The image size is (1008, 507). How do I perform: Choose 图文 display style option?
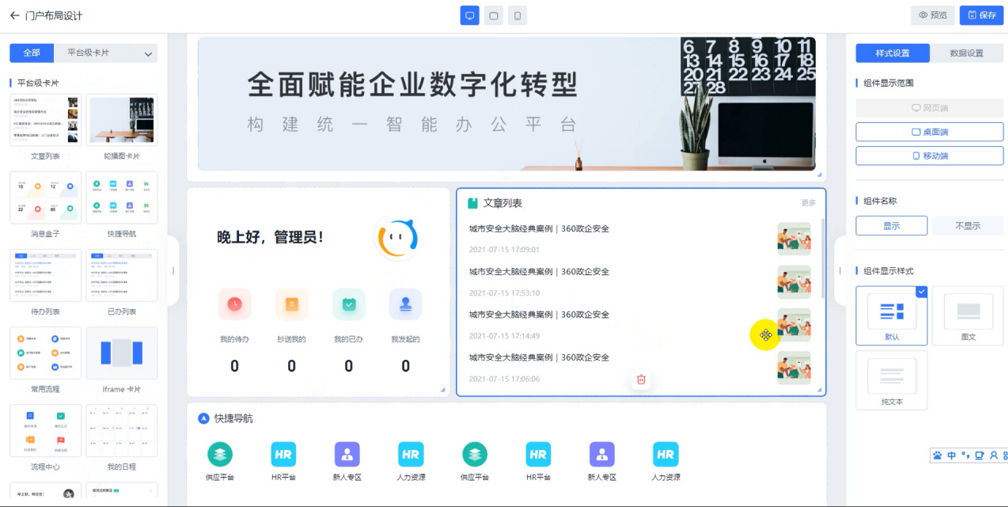click(968, 316)
